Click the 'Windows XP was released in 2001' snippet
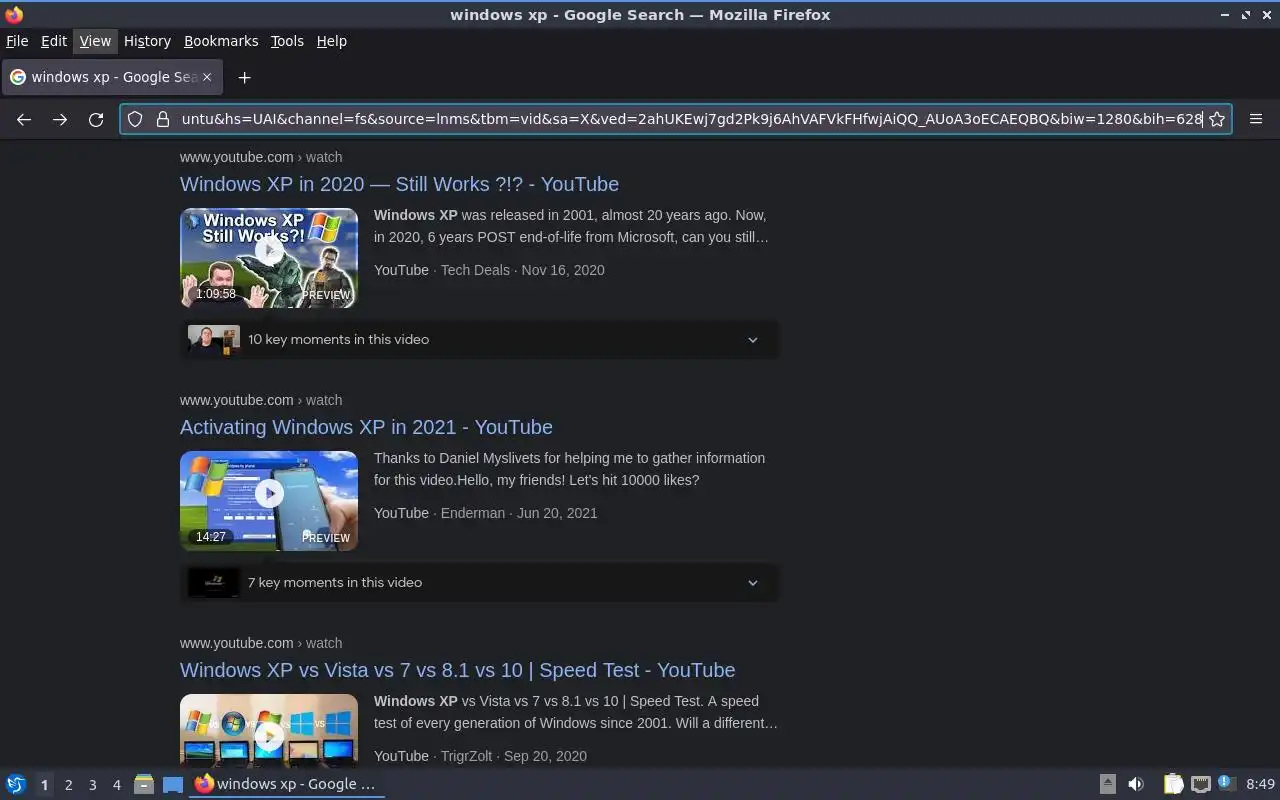The height and width of the screenshot is (800, 1280). (571, 226)
